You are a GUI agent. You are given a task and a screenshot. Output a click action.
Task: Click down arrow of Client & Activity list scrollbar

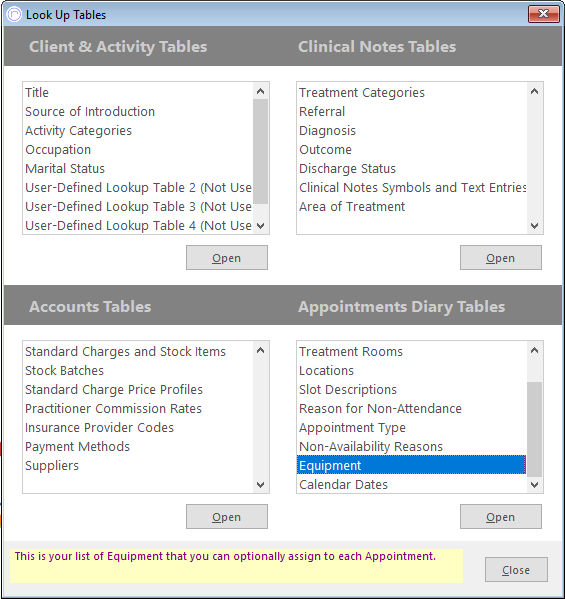tap(261, 225)
